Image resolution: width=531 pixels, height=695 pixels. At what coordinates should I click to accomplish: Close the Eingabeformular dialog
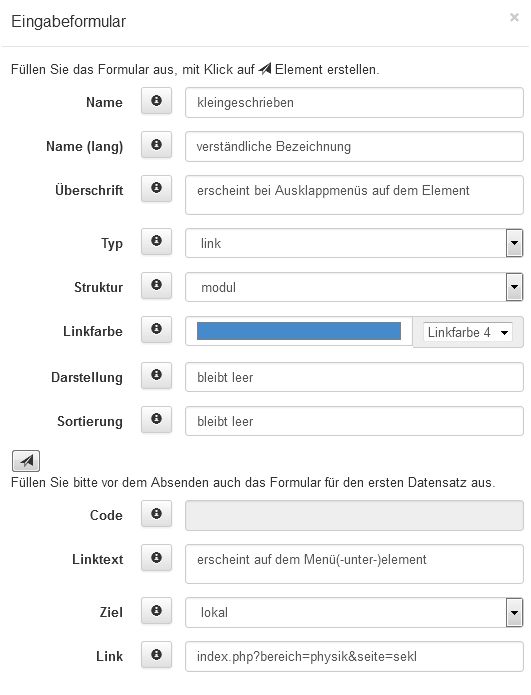pyautogui.click(x=514, y=17)
